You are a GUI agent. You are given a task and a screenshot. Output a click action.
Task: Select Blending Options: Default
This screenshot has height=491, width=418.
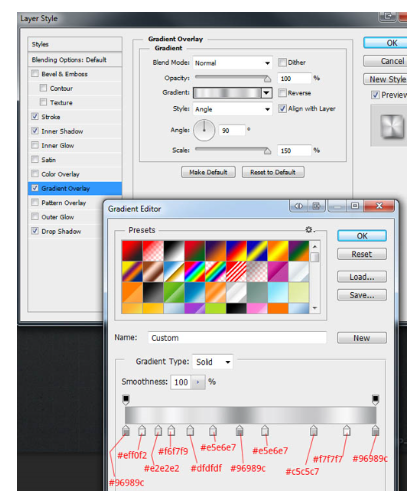click(x=75, y=60)
